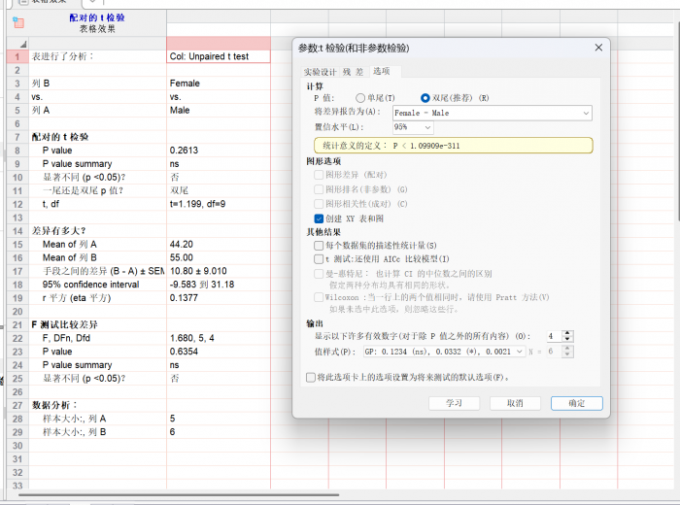This screenshot has height=505, width=680.
Task: Select the 双尾(推荐) two-tailed radio button
Action: tap(425, 98)
